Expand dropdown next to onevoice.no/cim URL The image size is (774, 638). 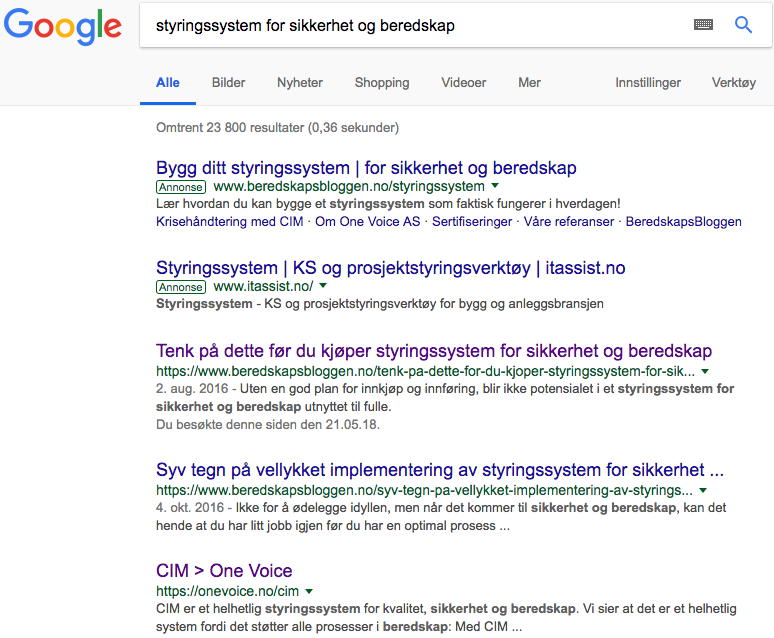click(x=309, y=591)
